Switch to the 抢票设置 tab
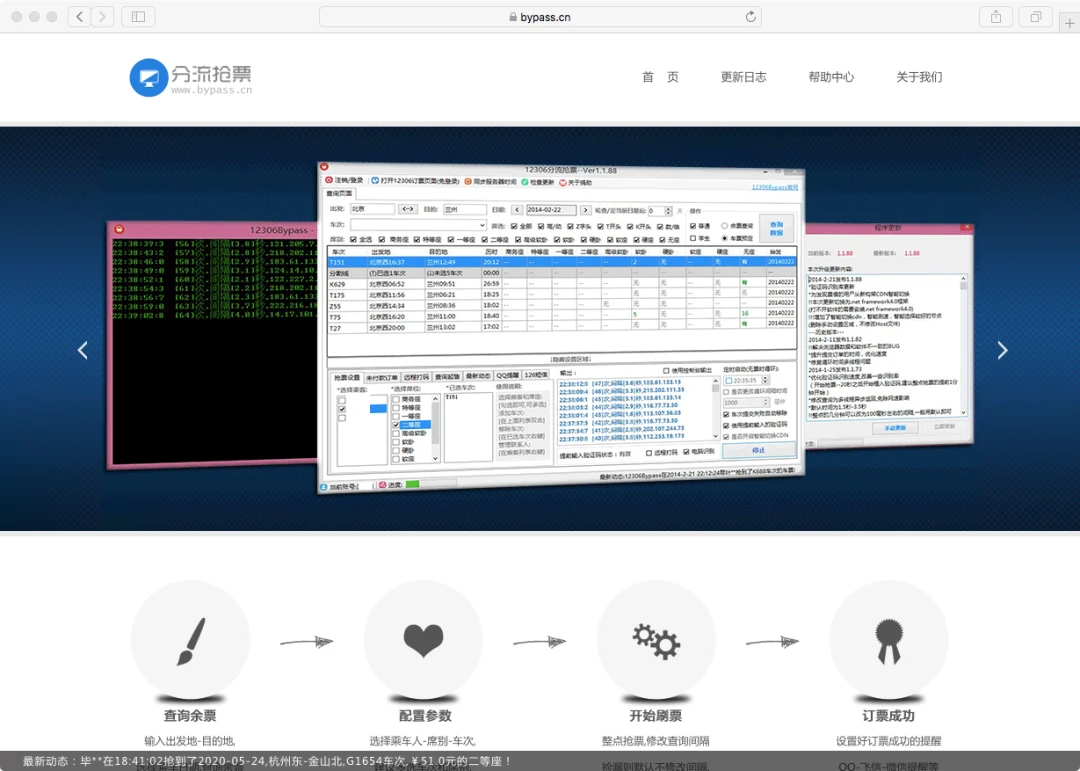 pyautogui.click(x=346, y=378)
